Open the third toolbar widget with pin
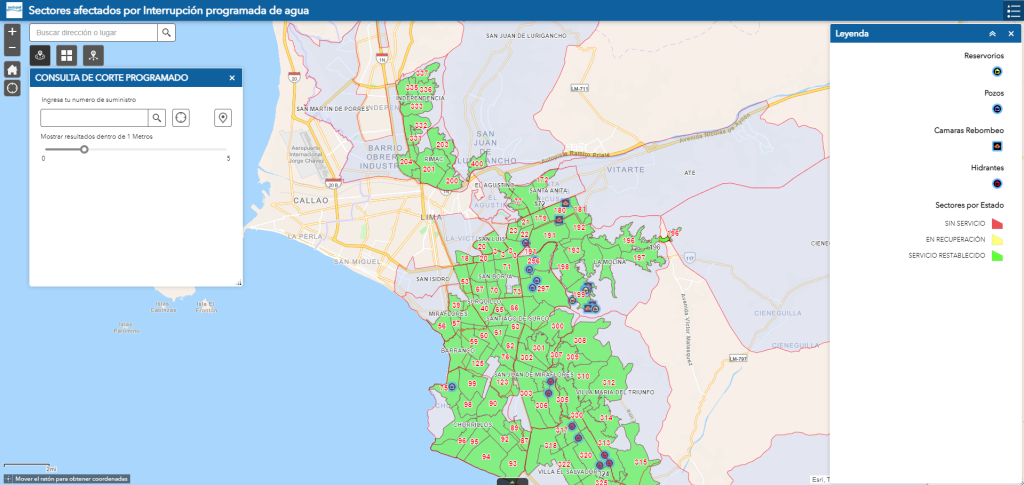The image size is (1024, 485). tap(93, 56)
